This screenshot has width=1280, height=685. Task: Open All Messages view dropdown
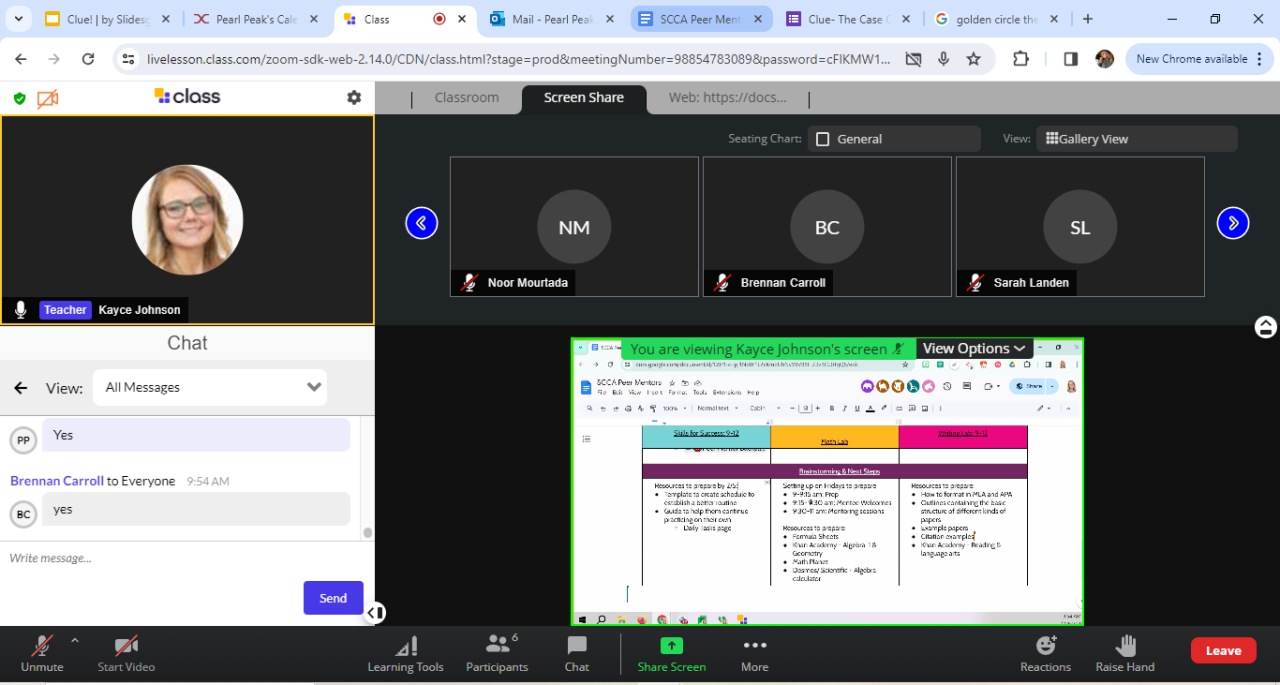(x=210, y=387)
